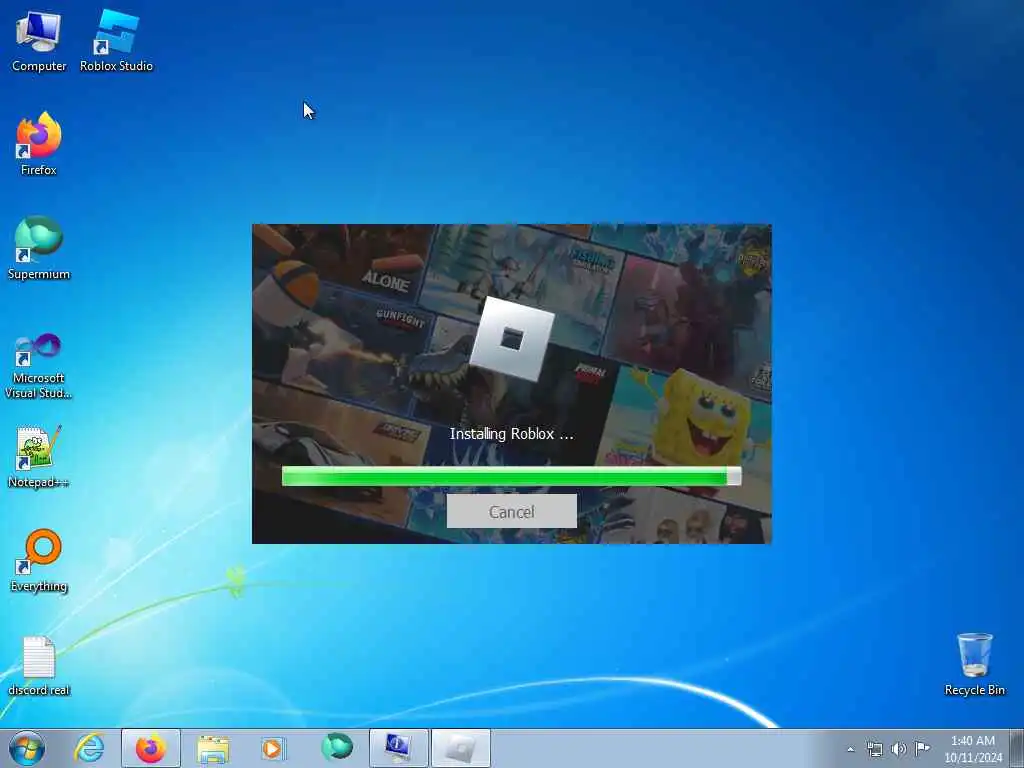Open the network tray icon
1024x768 pixels.
point(874,749)
